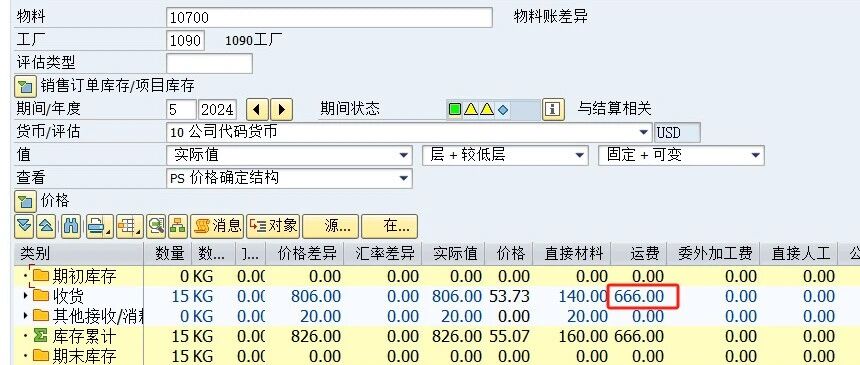
Task: Click the detail magnifier icon
Action: point(156,226)
